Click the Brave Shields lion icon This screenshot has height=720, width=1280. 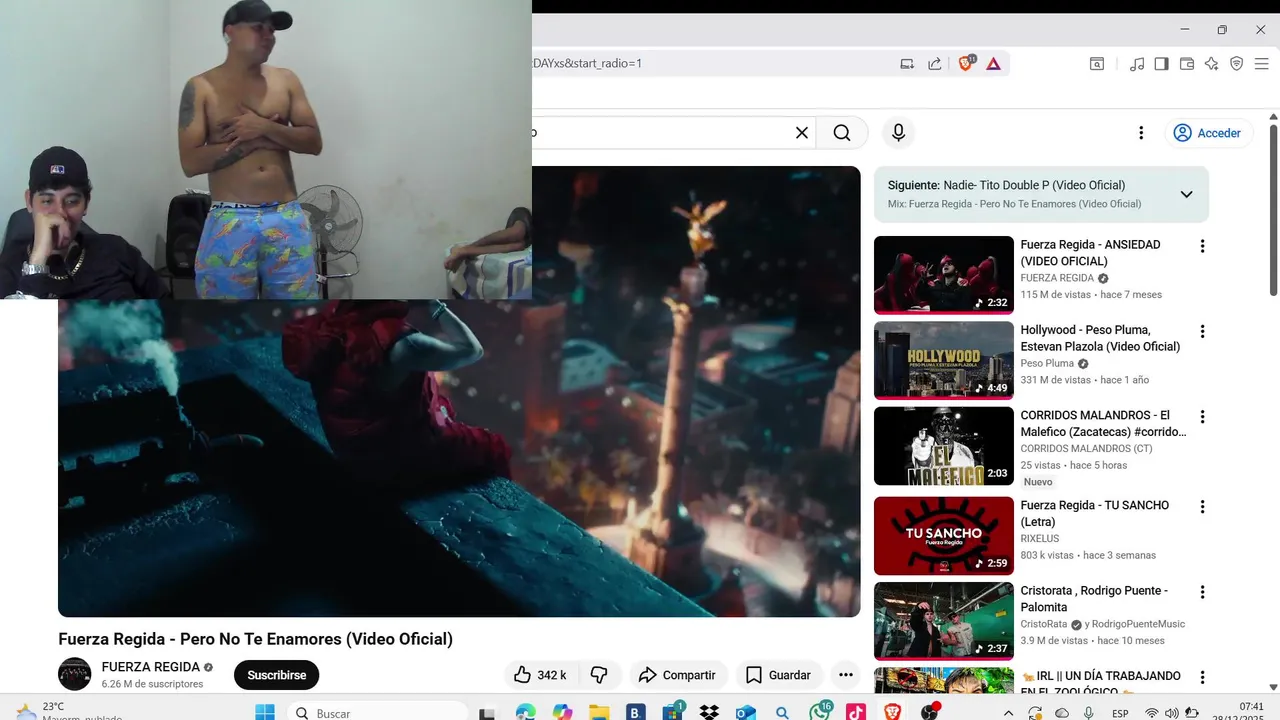coord(967,63)
